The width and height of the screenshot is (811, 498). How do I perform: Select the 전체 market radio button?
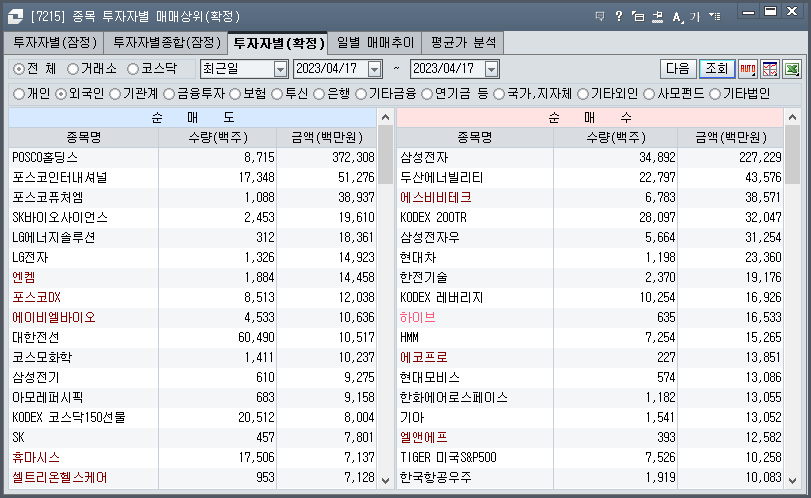click(19, 69)
